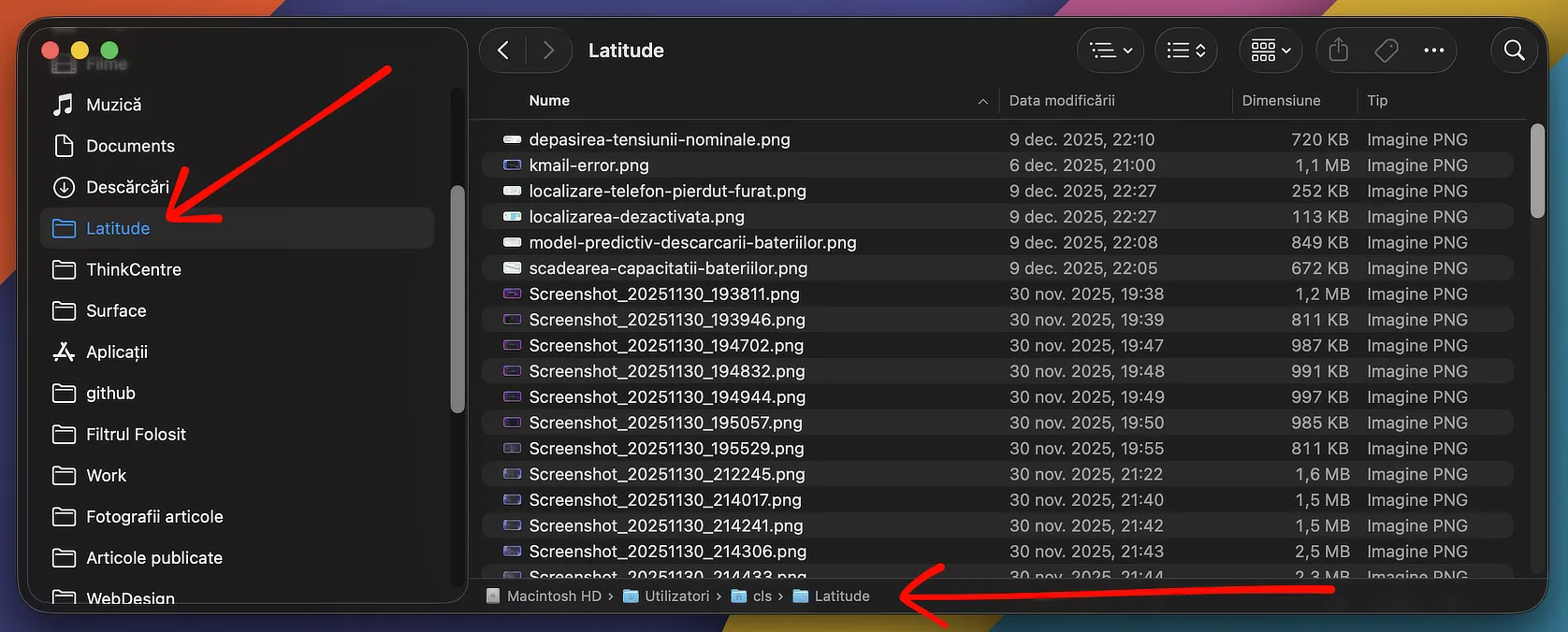Image resolution: width=1568 pixels, height=632 pixels.
Task: Click the back navigation arrow
Action: tap(503, 50)
